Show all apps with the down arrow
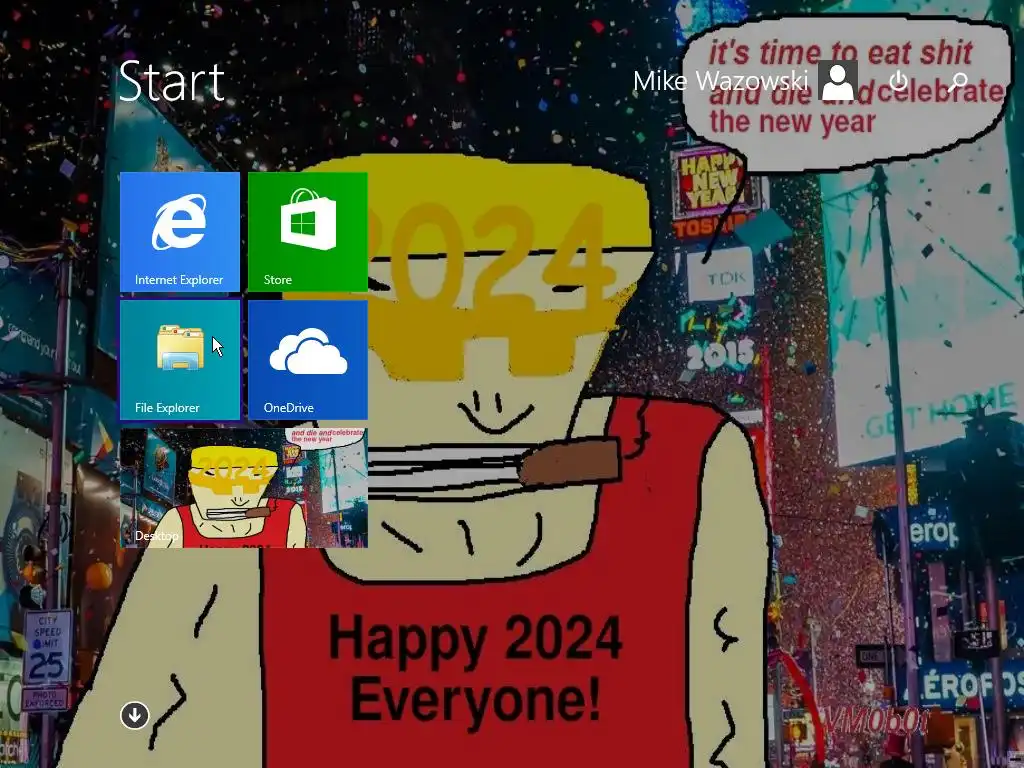 click(x=135, y=715)
